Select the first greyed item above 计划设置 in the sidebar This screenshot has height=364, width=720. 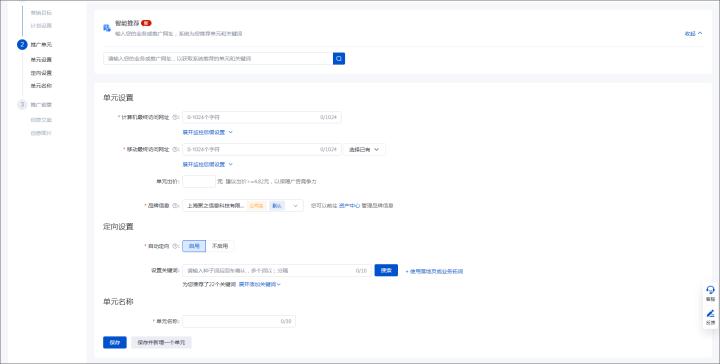click(41, 12)
